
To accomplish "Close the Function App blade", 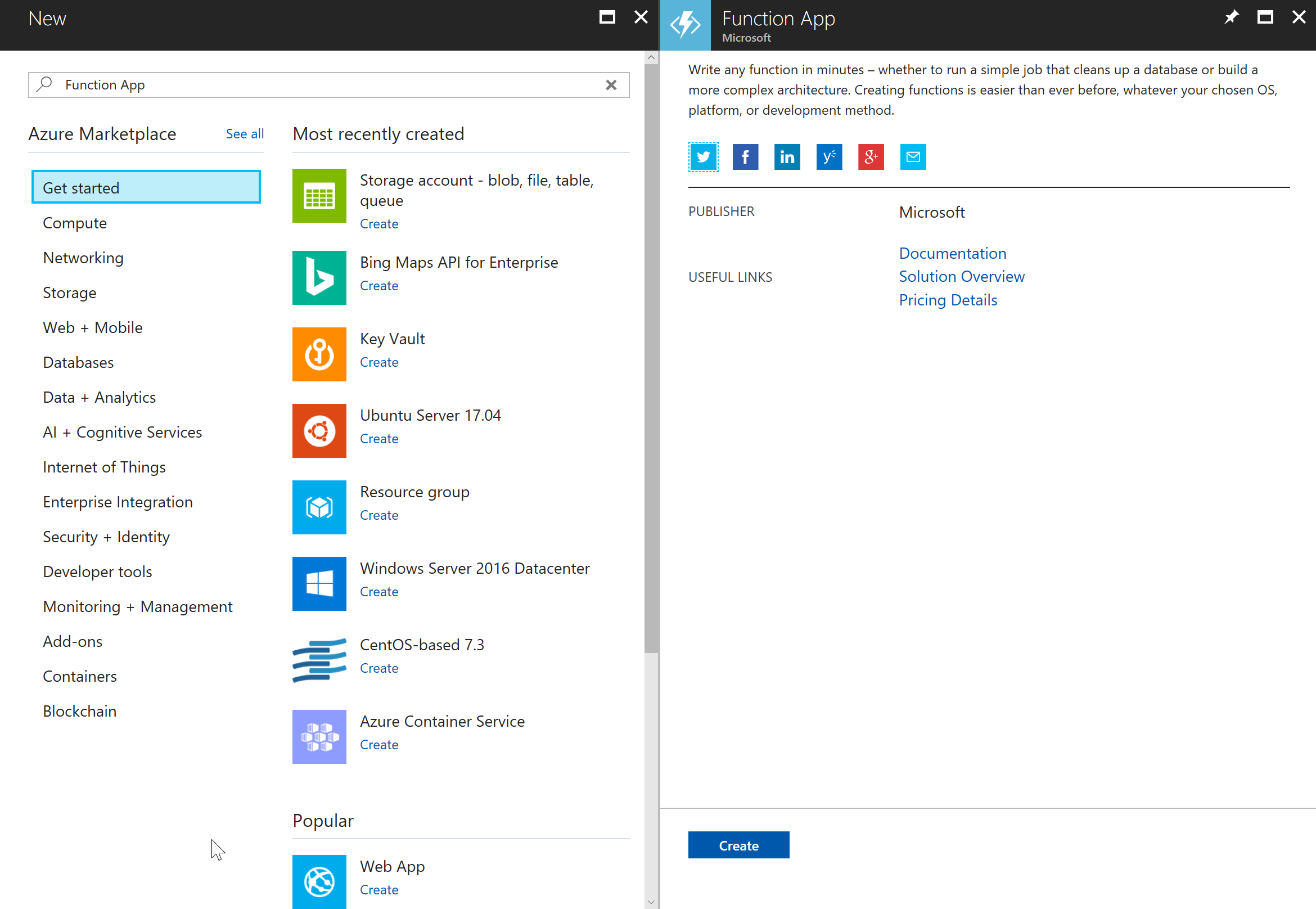I will [x=1299, y=17].
